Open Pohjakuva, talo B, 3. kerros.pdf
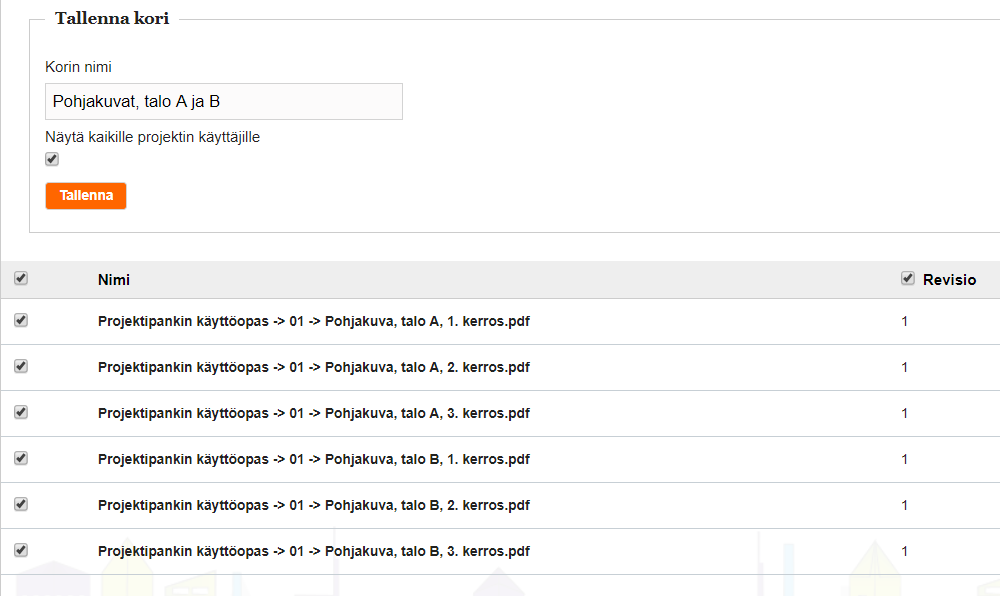 [x=313, y=552]
